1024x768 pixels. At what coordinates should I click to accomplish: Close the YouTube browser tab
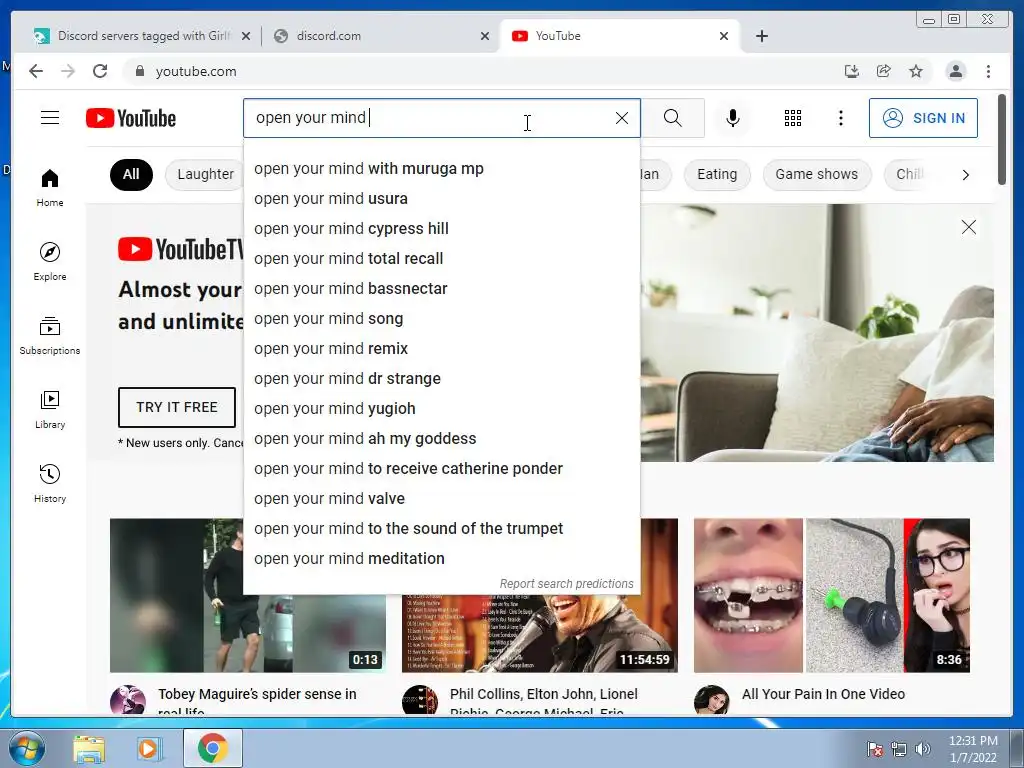(724, 36)
